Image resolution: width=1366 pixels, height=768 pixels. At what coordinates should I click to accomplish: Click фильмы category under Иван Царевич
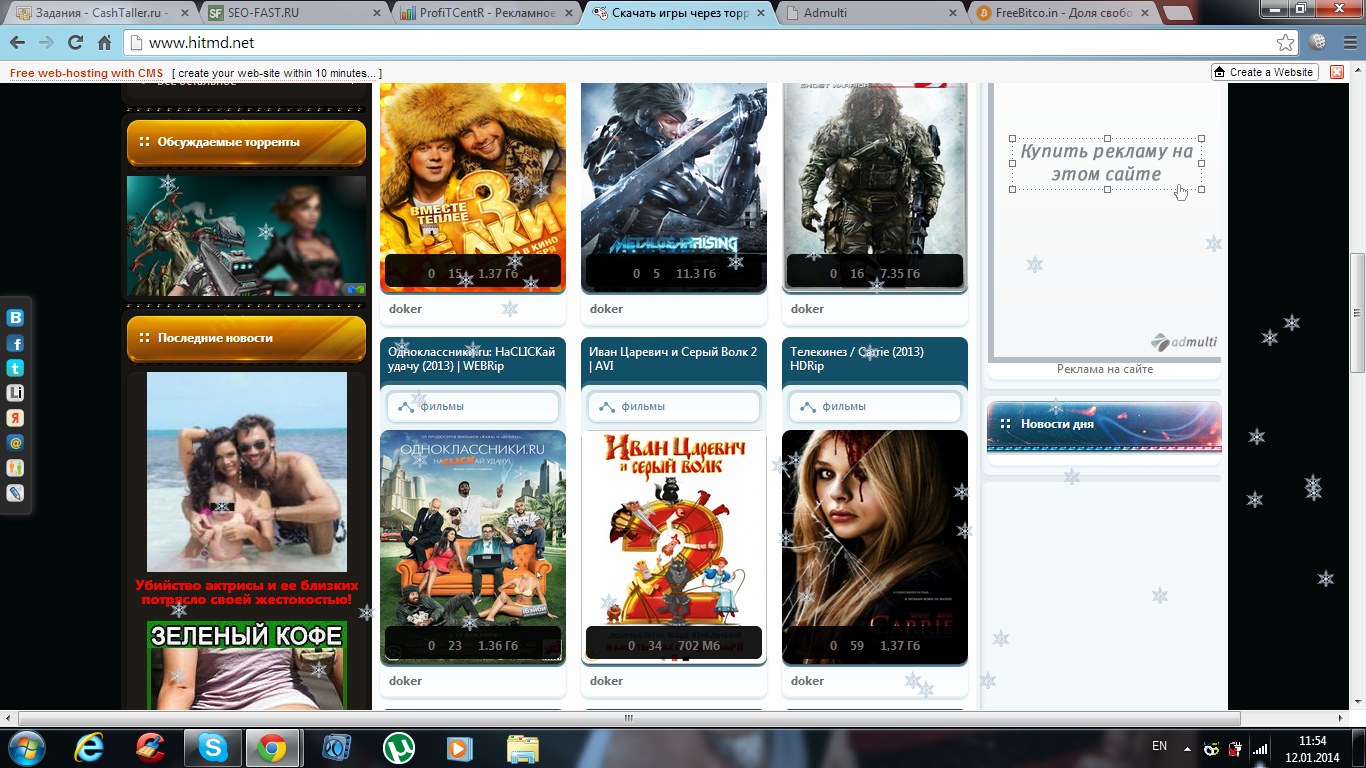pyautogui.click(x=673, y=407)
